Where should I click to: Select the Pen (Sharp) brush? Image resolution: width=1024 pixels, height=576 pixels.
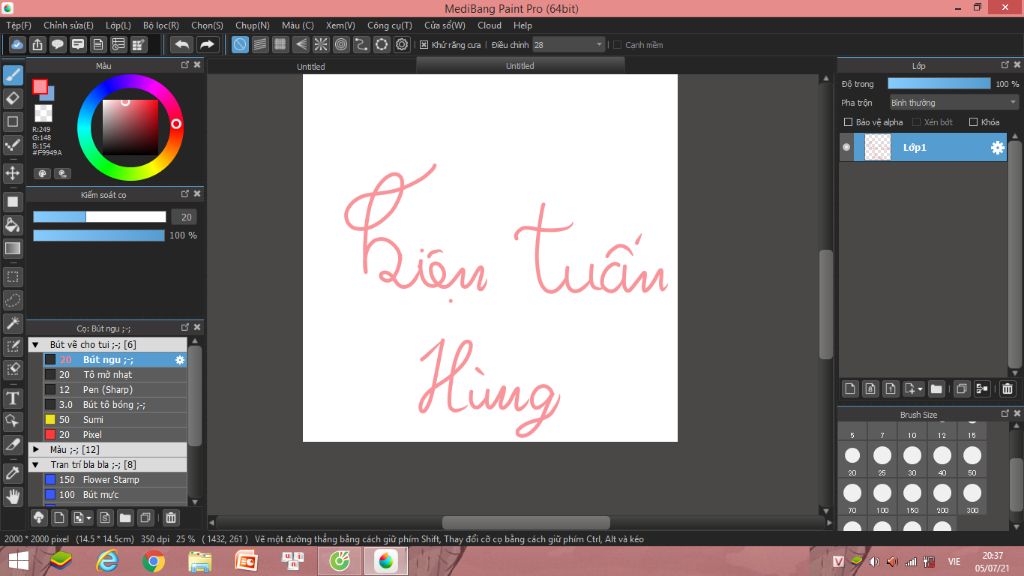(x=115, y=390)
